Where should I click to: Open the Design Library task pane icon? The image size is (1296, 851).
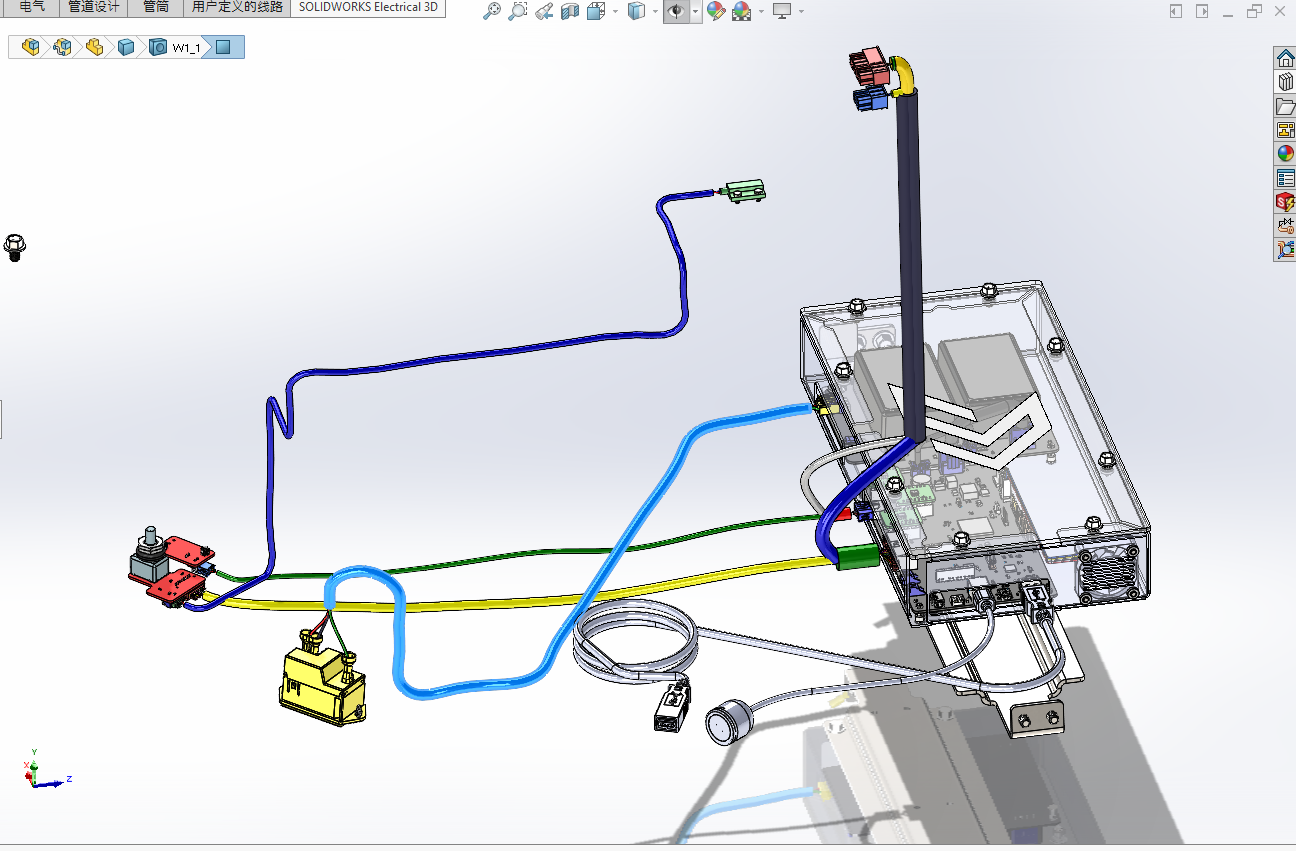click(1285, 82)
